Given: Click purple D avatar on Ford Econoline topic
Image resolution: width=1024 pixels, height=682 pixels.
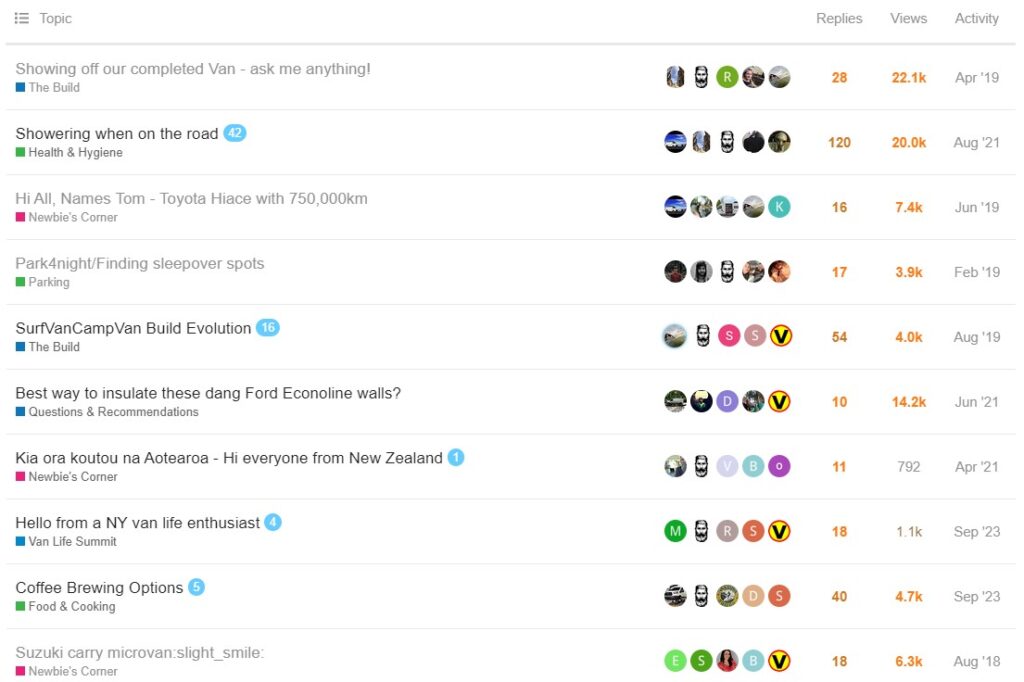Looking at the screenshot, I should pos(727,401).
